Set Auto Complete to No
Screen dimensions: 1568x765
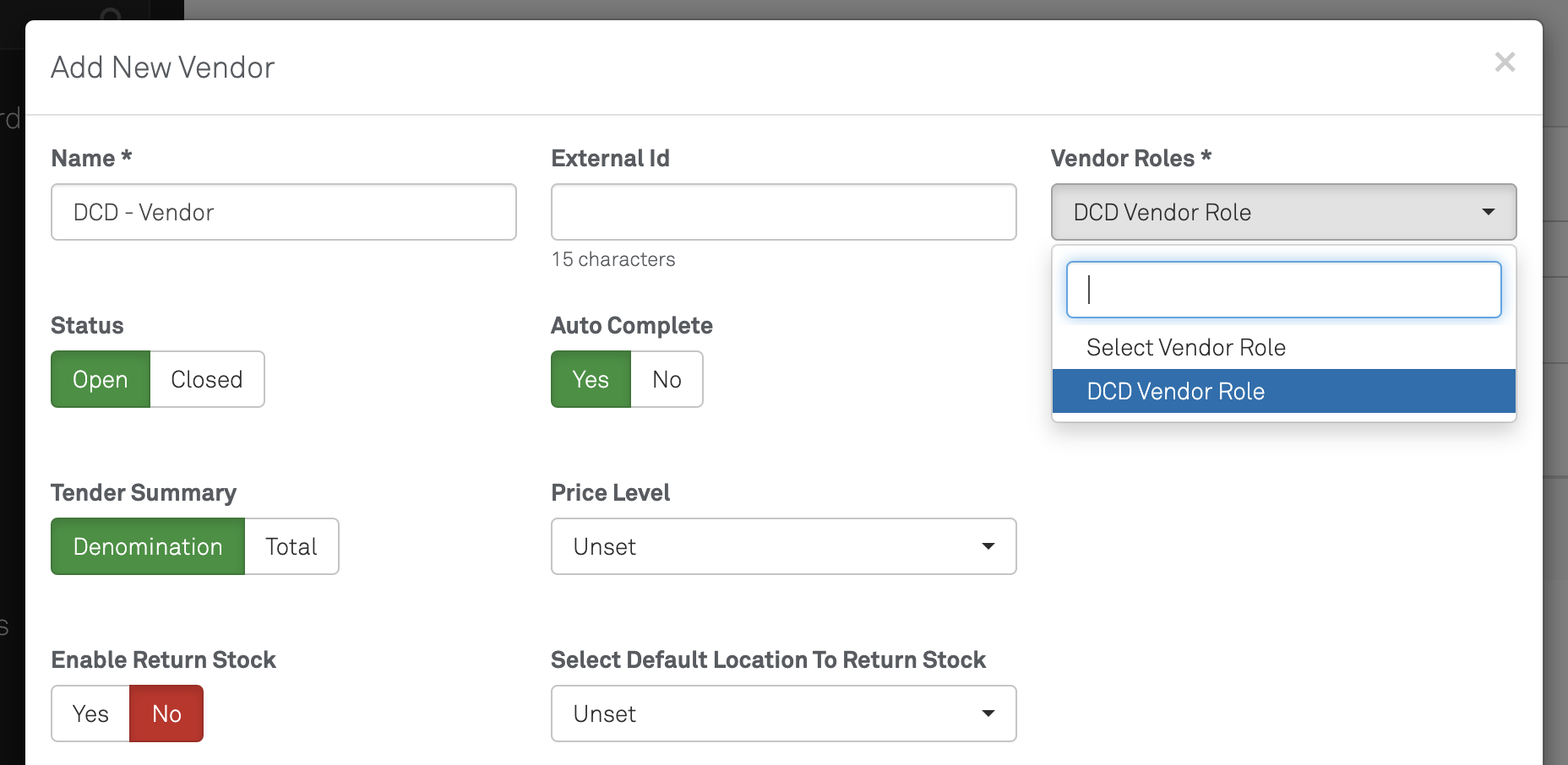click(667, 379)
